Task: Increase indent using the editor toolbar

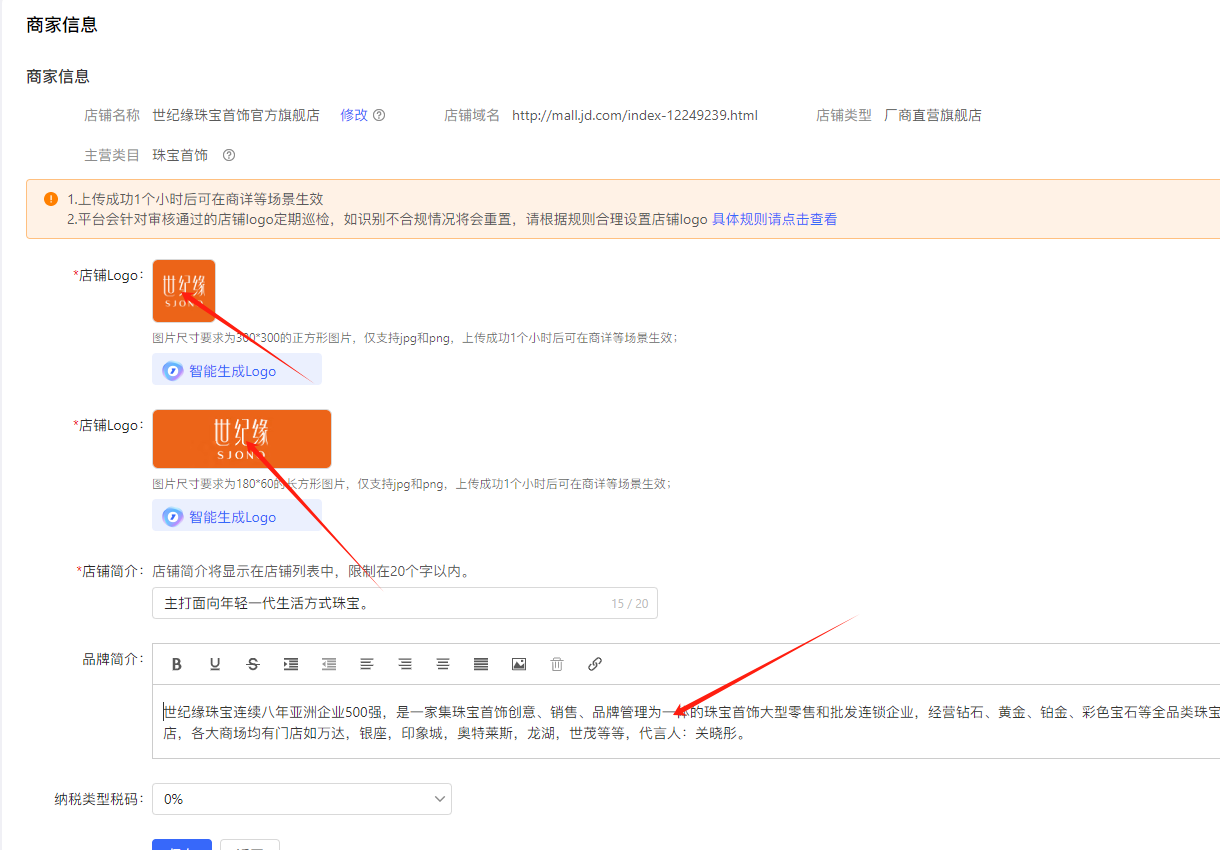Action: pos(291,664)
